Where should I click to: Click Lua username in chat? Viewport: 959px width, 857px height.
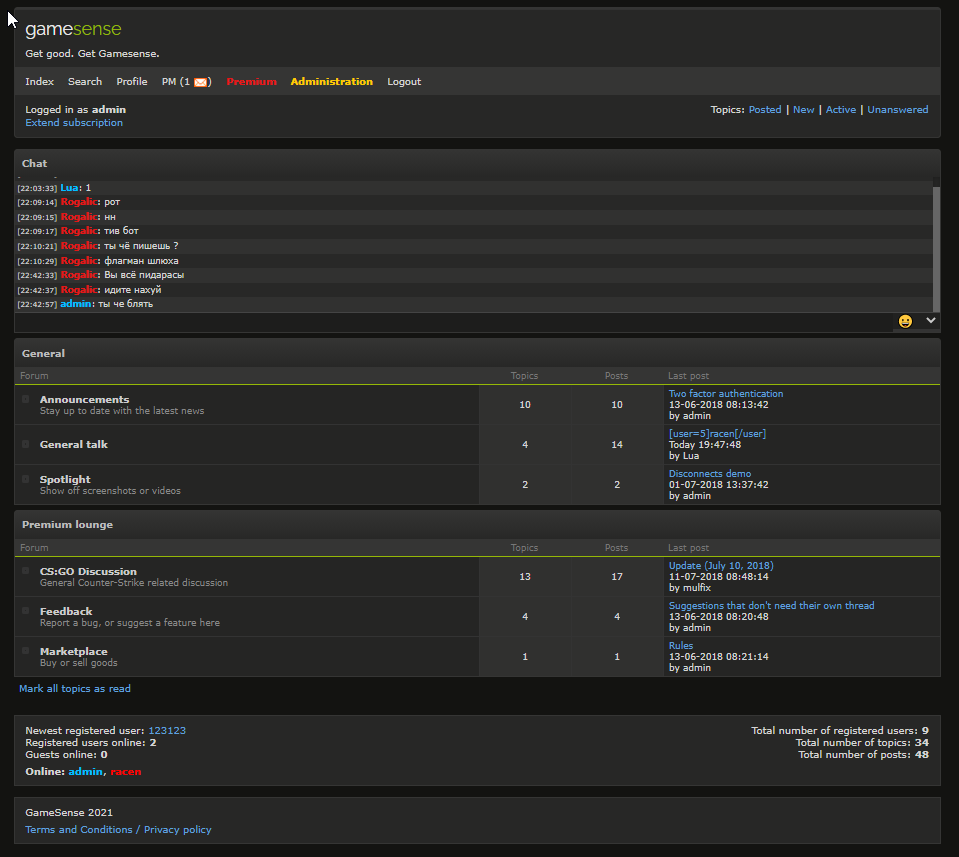coord(69,188)
